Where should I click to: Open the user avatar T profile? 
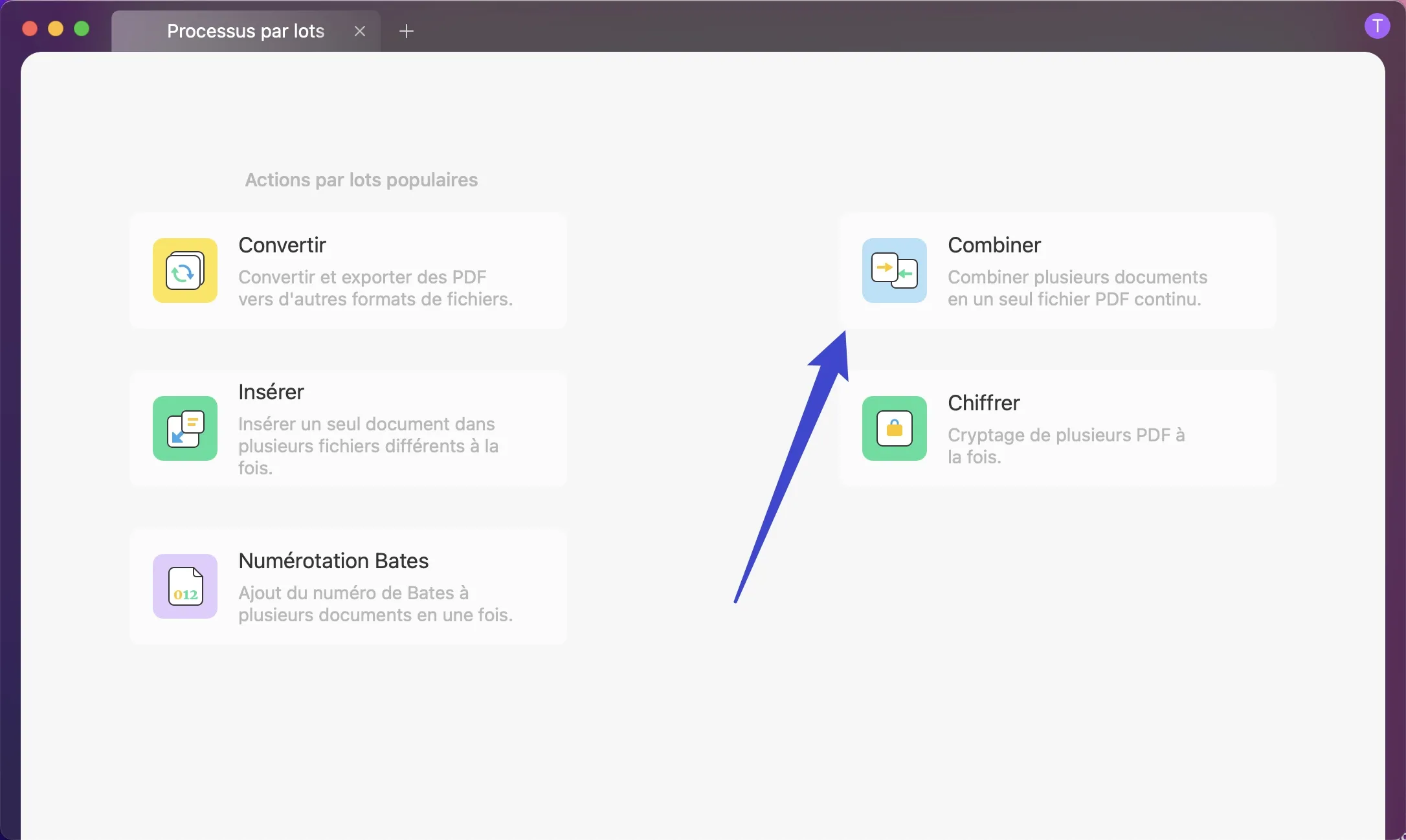1377,27
